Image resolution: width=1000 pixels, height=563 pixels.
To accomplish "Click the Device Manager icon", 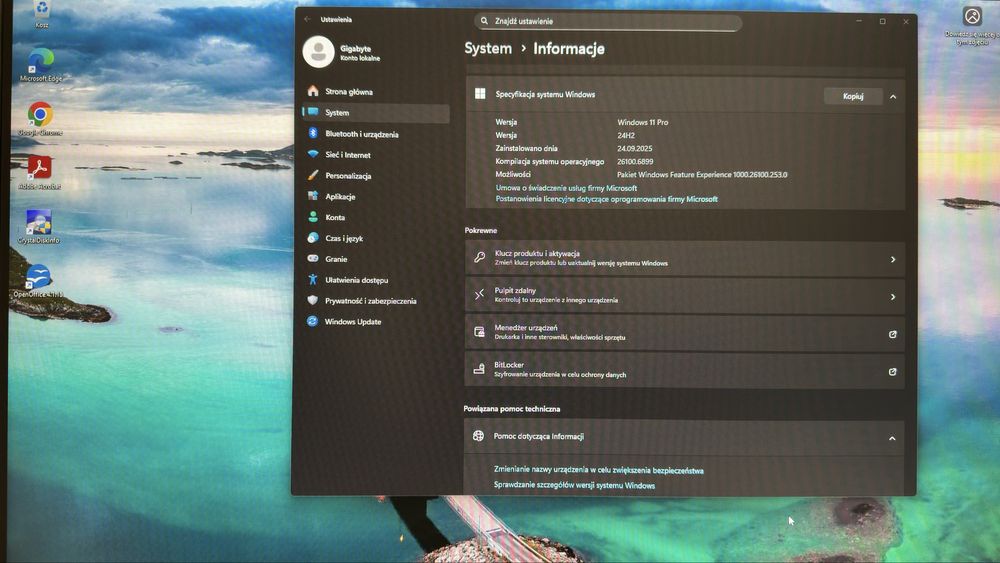I will (x=480, y=332).
